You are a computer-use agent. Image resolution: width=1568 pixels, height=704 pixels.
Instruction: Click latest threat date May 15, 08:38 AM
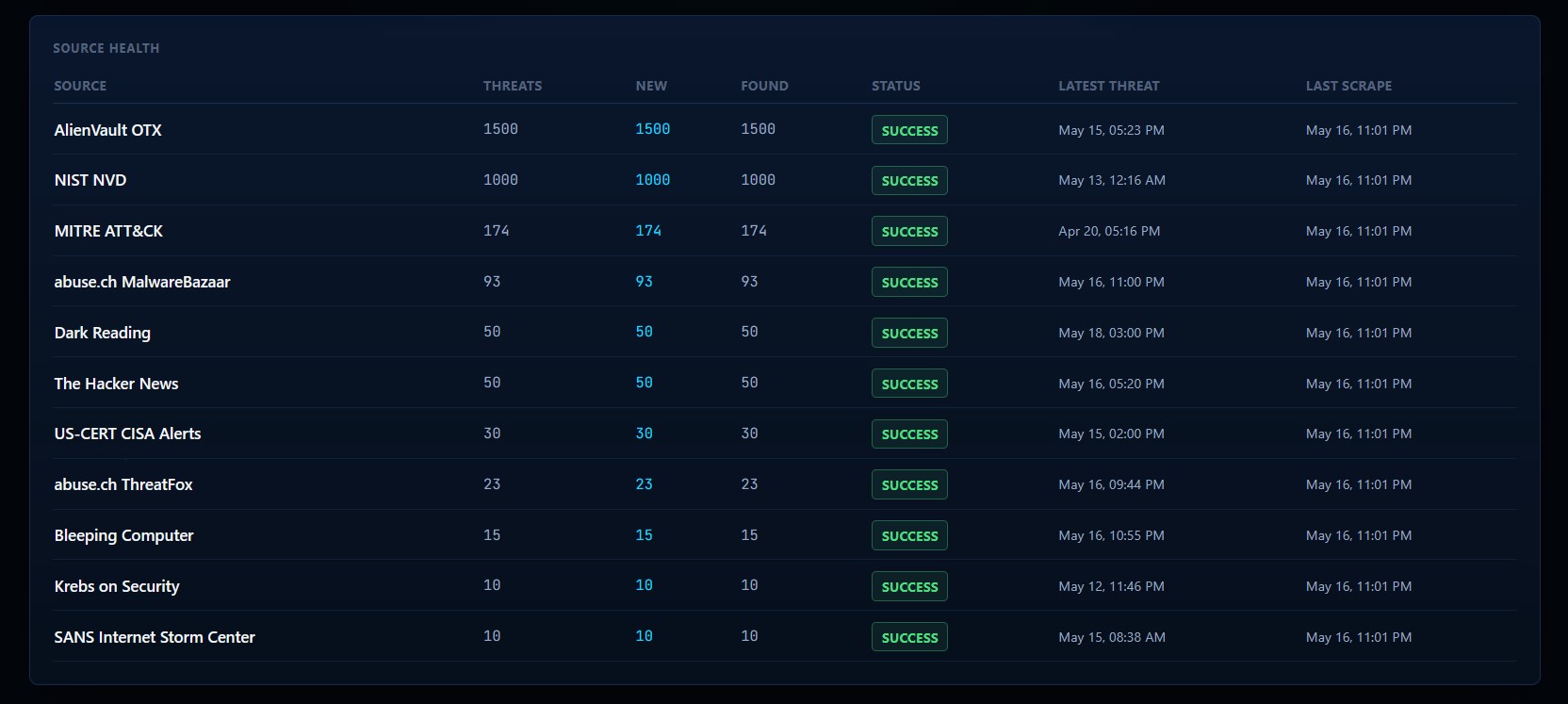(1112, 637)
